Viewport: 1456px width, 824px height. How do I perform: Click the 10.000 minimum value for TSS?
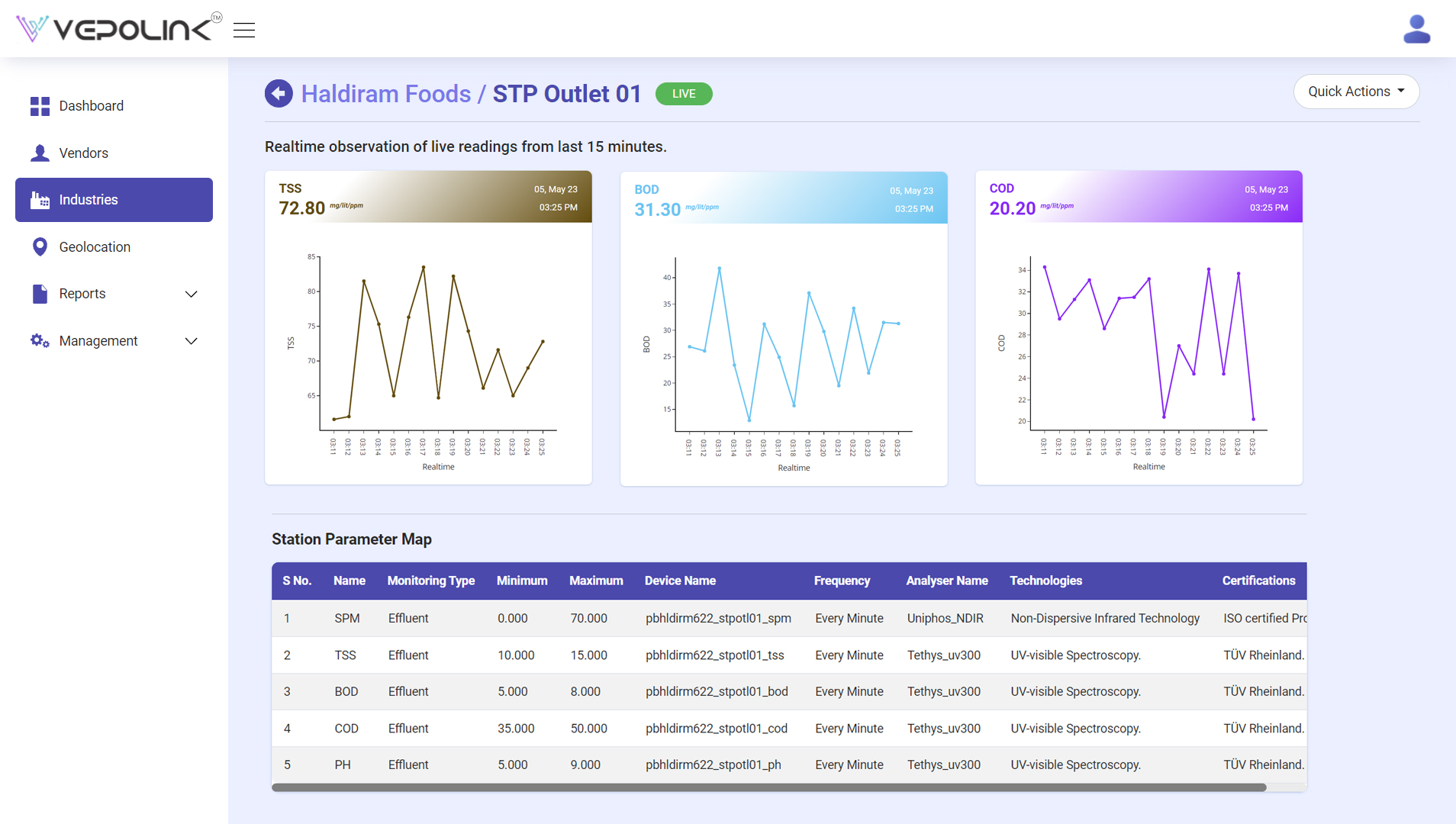click(516, 655)
